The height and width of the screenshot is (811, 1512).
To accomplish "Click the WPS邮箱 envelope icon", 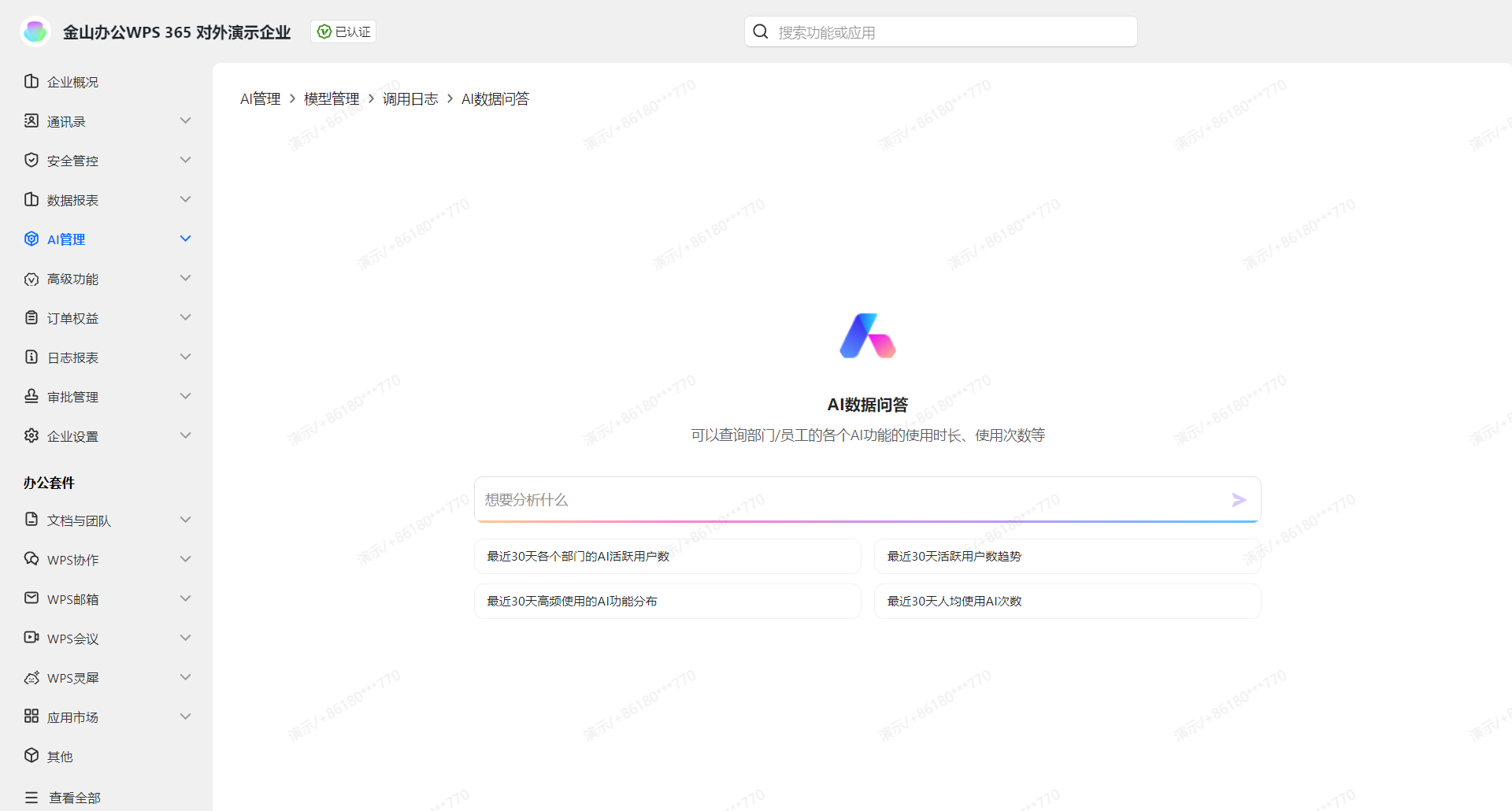I will [31, 598].
